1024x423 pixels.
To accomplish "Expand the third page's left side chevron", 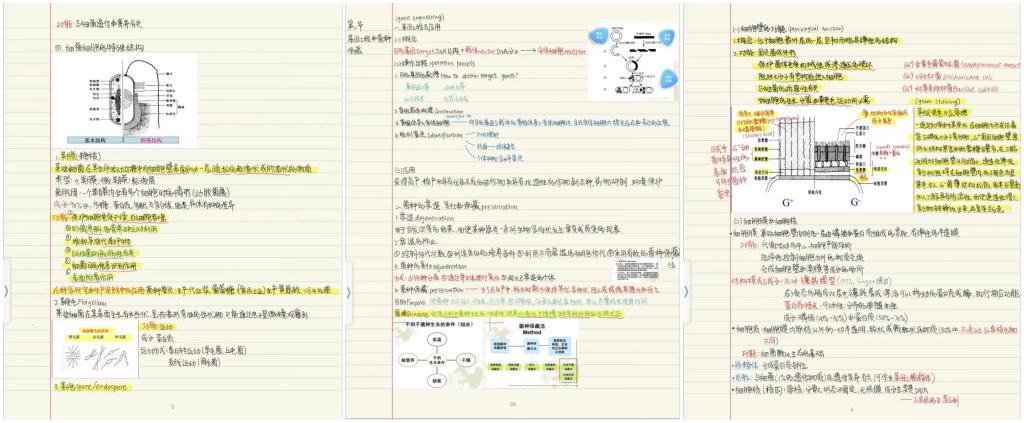I will [x=686, y=291].
